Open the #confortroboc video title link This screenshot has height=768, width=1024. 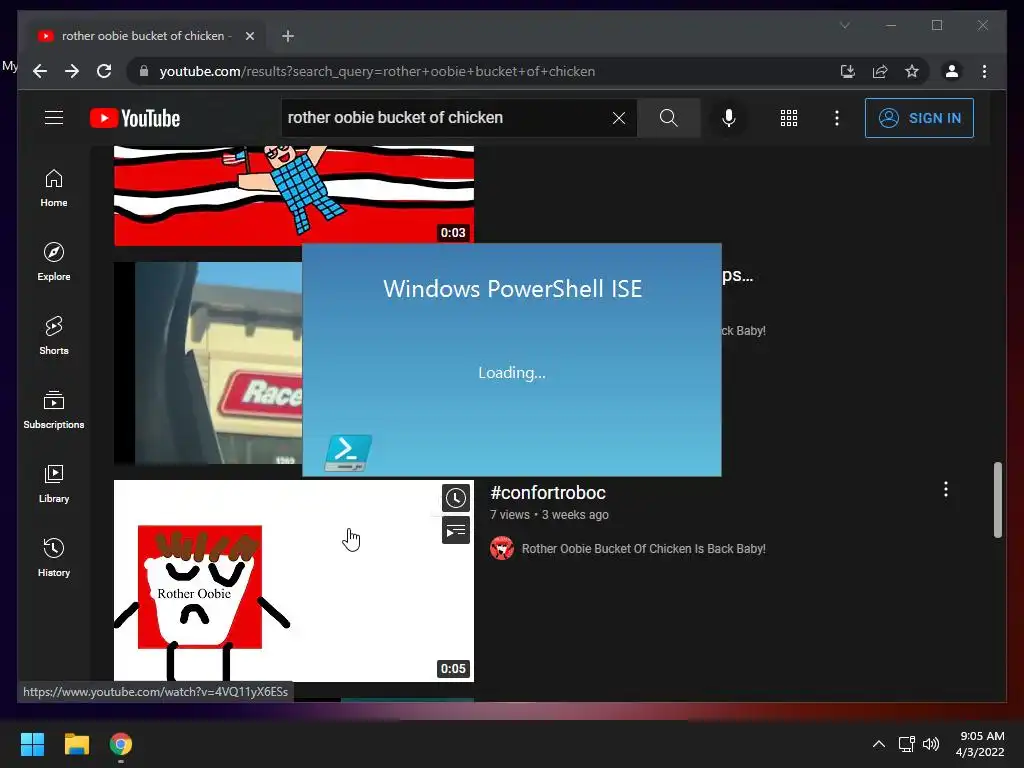click(548, 492)
